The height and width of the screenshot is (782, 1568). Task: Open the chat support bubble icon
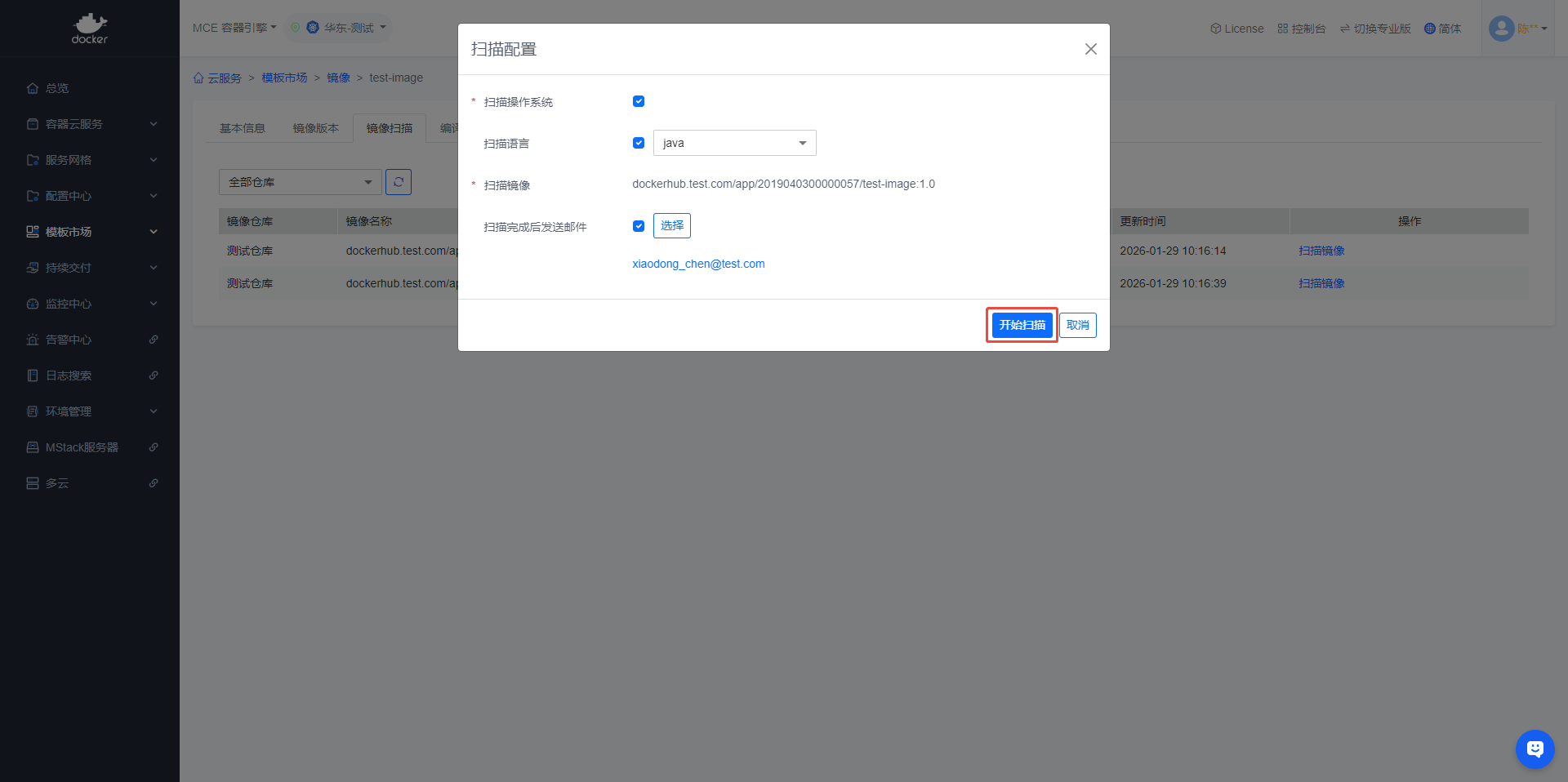pyautogui.click(x=1535, y=749)
